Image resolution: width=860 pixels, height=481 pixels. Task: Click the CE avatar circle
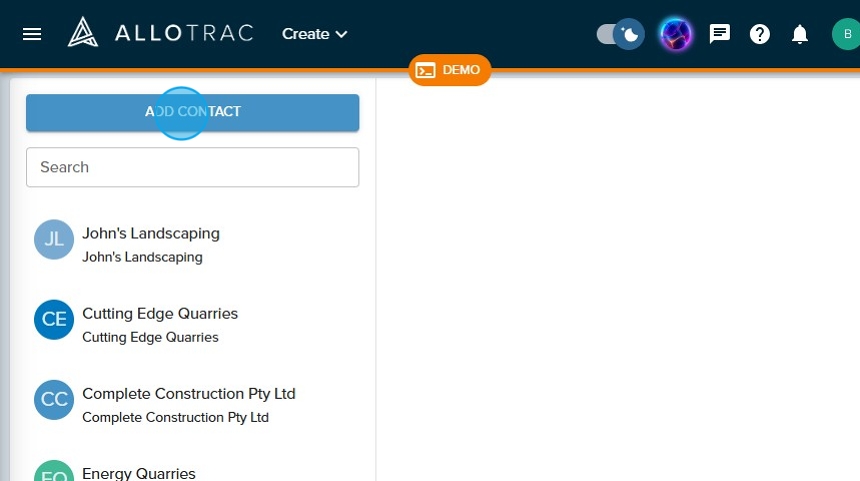[54, 320]
